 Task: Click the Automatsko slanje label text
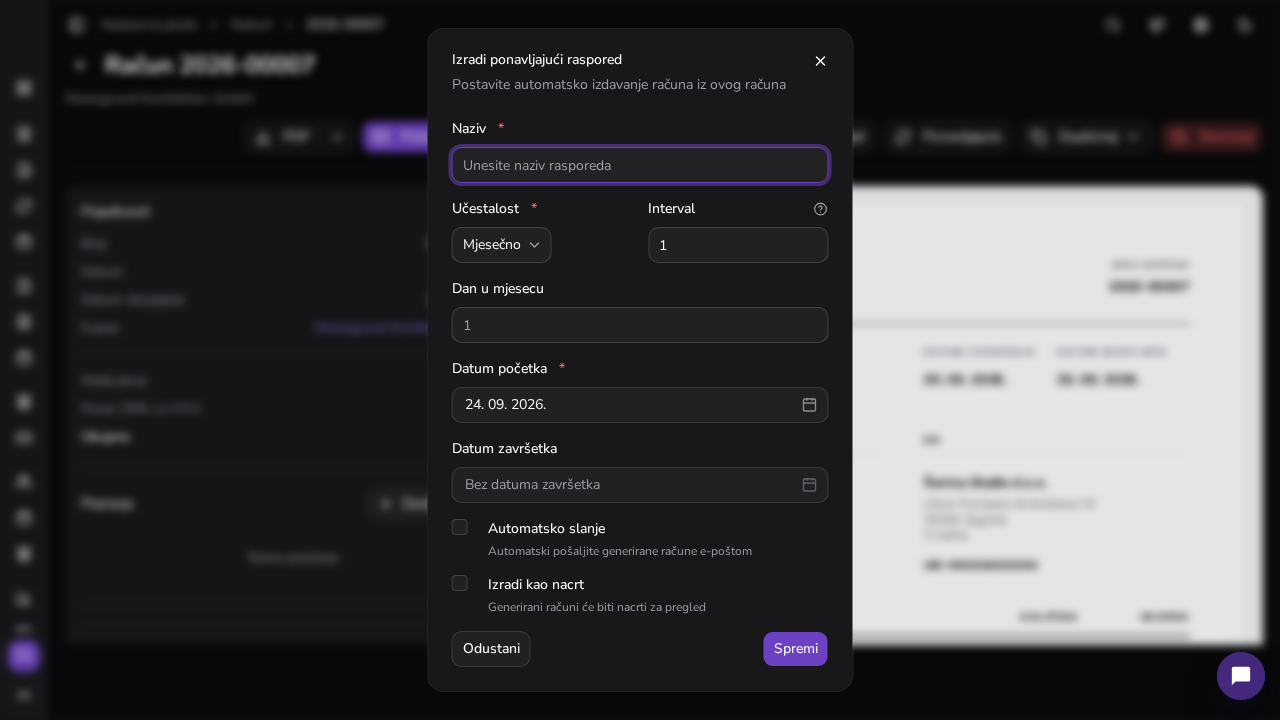click(546, 529)
